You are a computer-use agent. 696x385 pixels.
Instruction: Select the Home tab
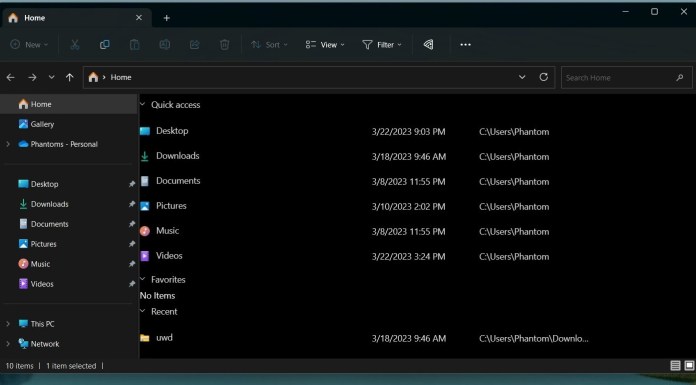[76, 18]
